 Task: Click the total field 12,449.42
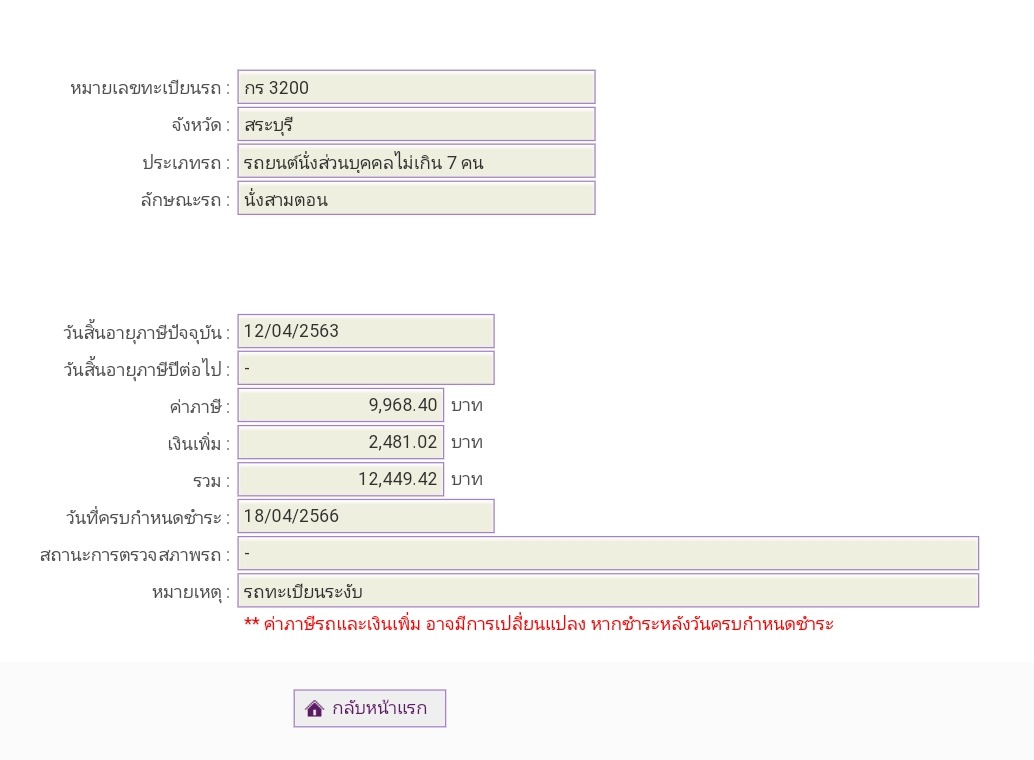tap(341, 479)
